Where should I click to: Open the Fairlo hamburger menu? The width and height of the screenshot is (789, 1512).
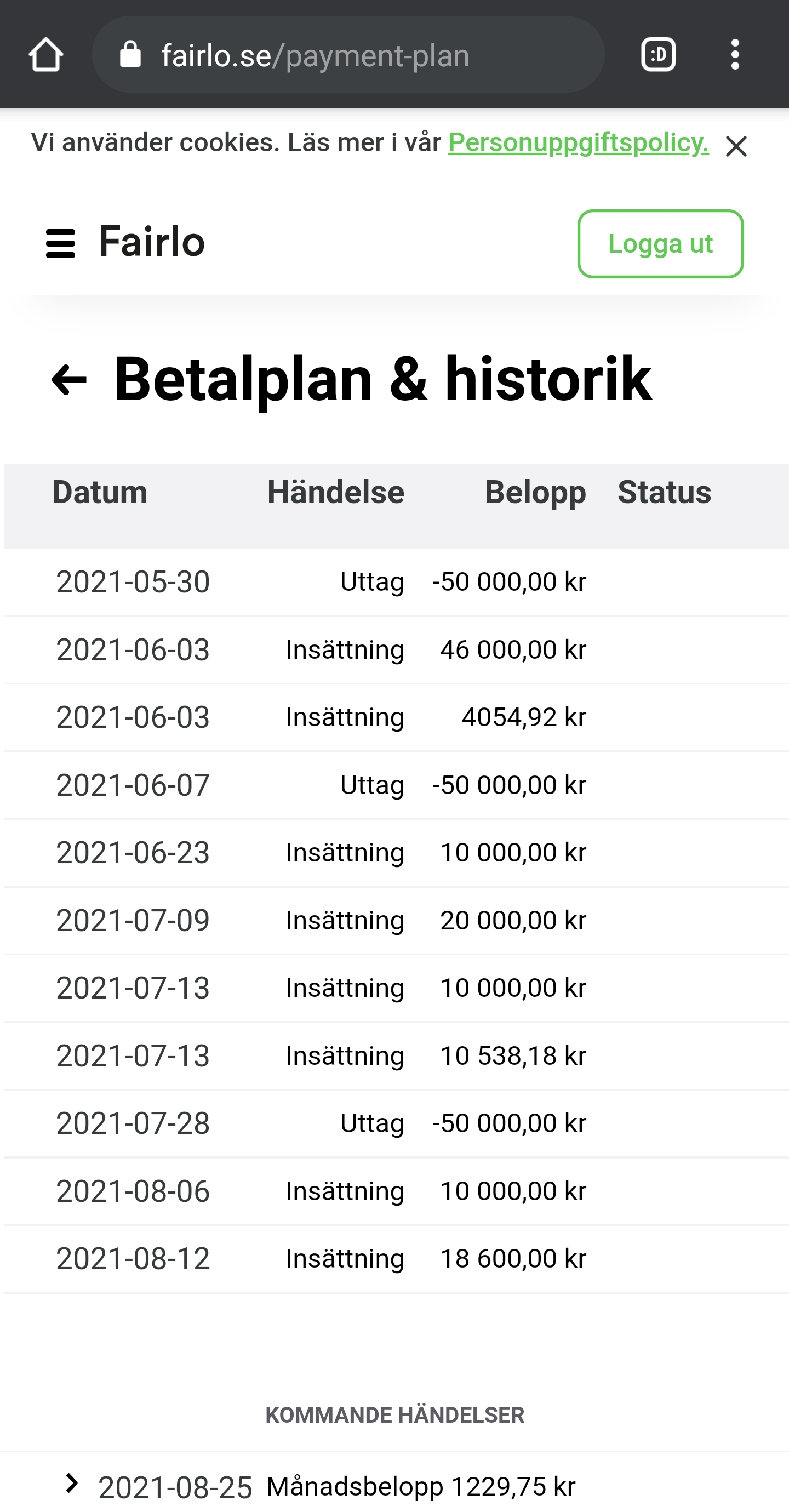(x=60, y=243)
